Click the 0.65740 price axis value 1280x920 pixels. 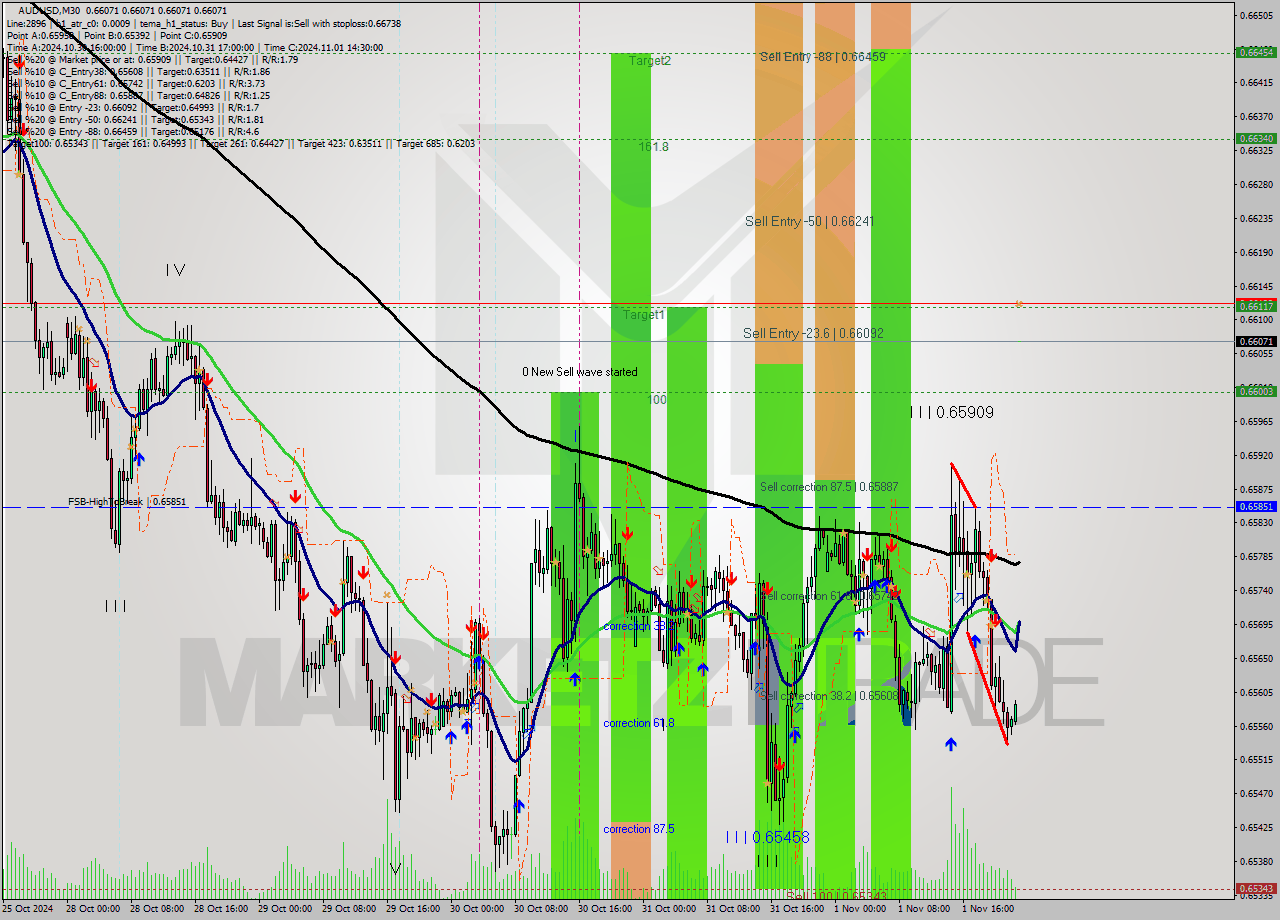coord(1256,591)
